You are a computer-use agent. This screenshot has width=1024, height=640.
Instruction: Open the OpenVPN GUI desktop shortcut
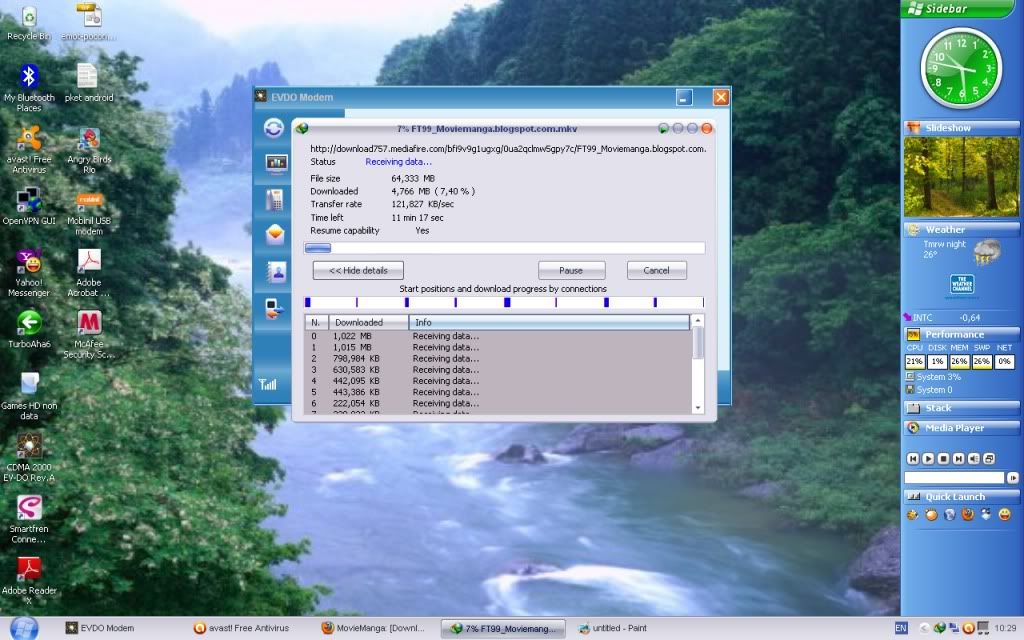(x=29, y=206)
